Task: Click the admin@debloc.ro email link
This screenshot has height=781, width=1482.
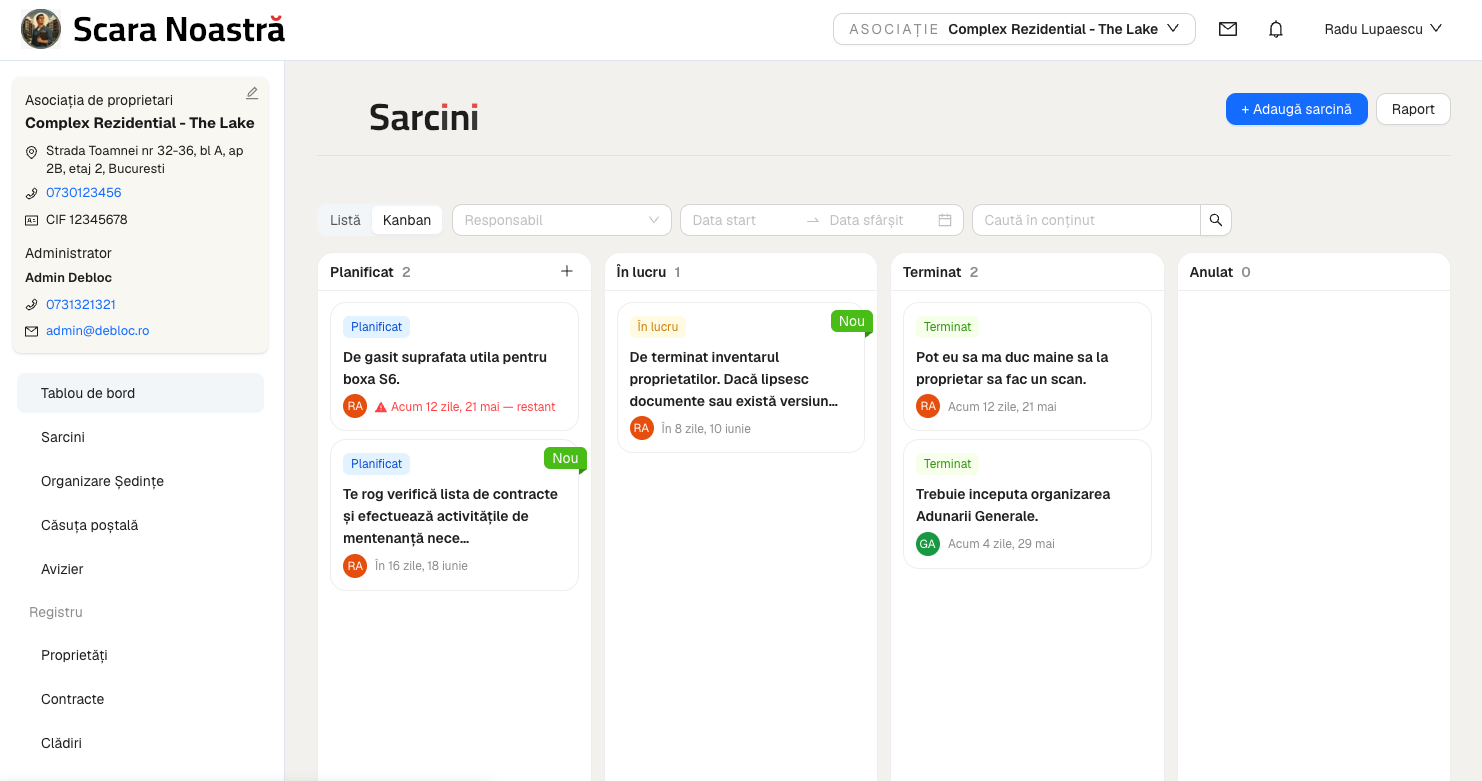Action: [98, 330]
